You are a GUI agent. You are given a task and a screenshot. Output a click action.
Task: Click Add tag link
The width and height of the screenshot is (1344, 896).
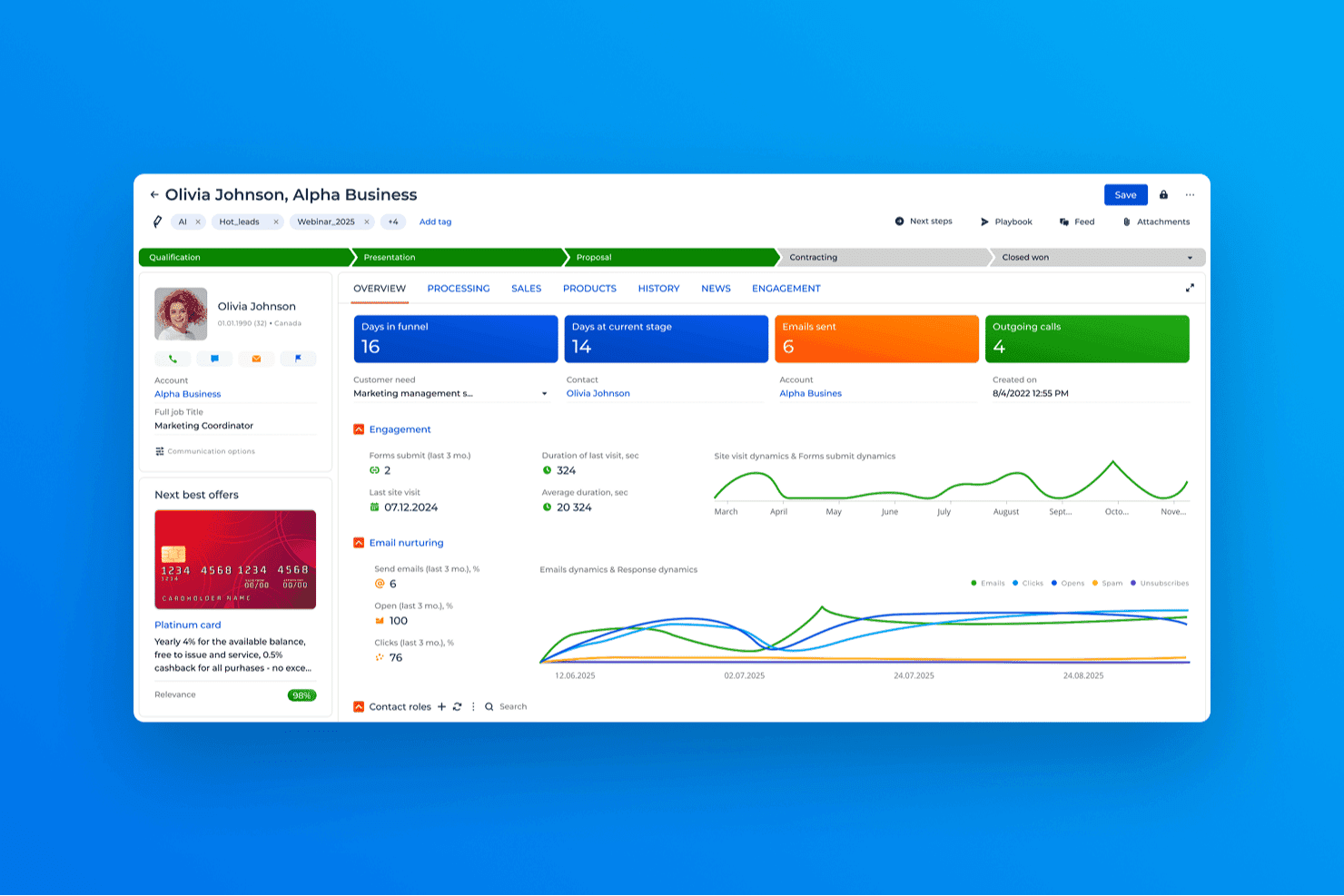point(435,222)
